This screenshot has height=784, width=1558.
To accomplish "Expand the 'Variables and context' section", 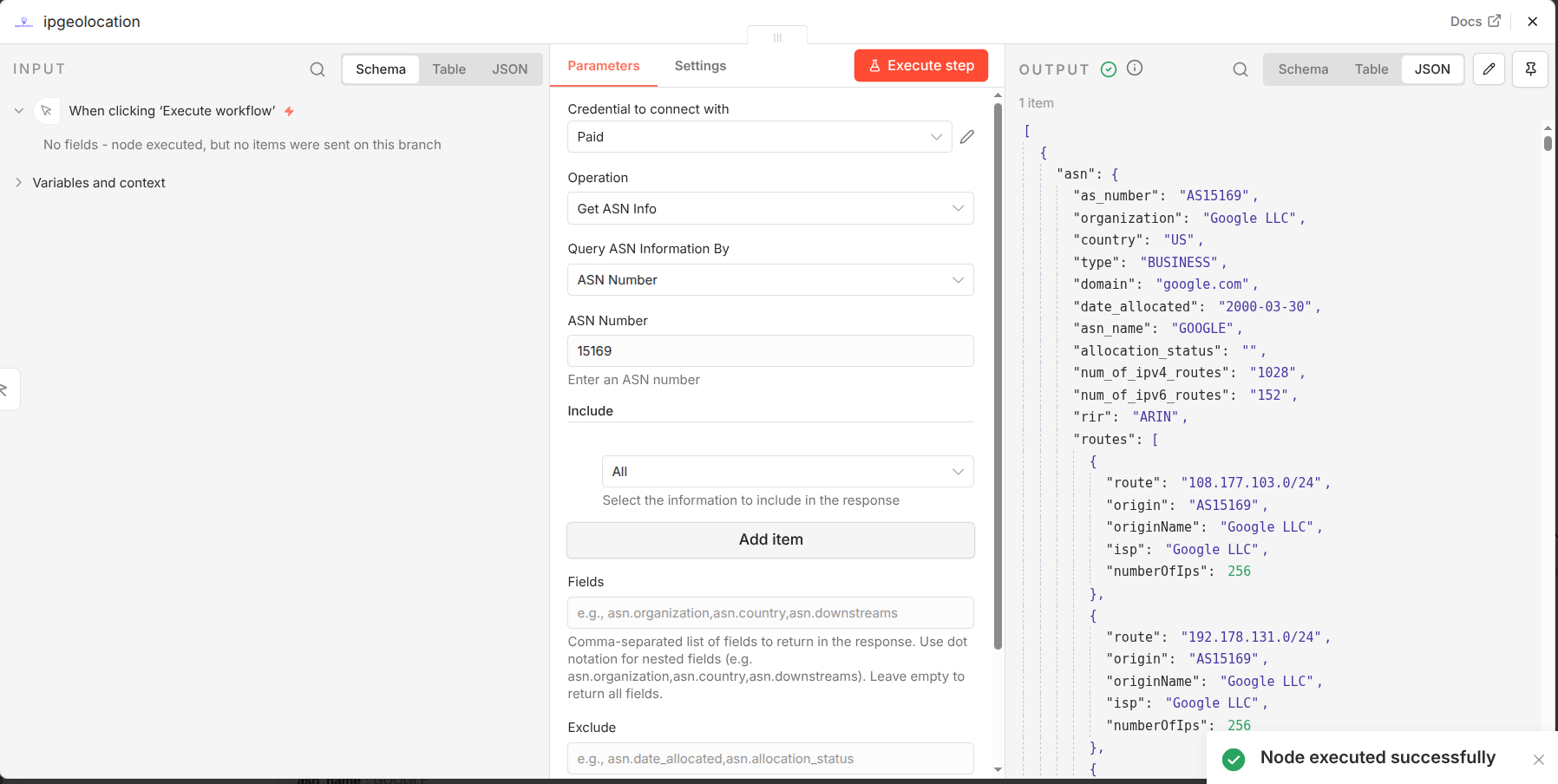I will (98, 183).
